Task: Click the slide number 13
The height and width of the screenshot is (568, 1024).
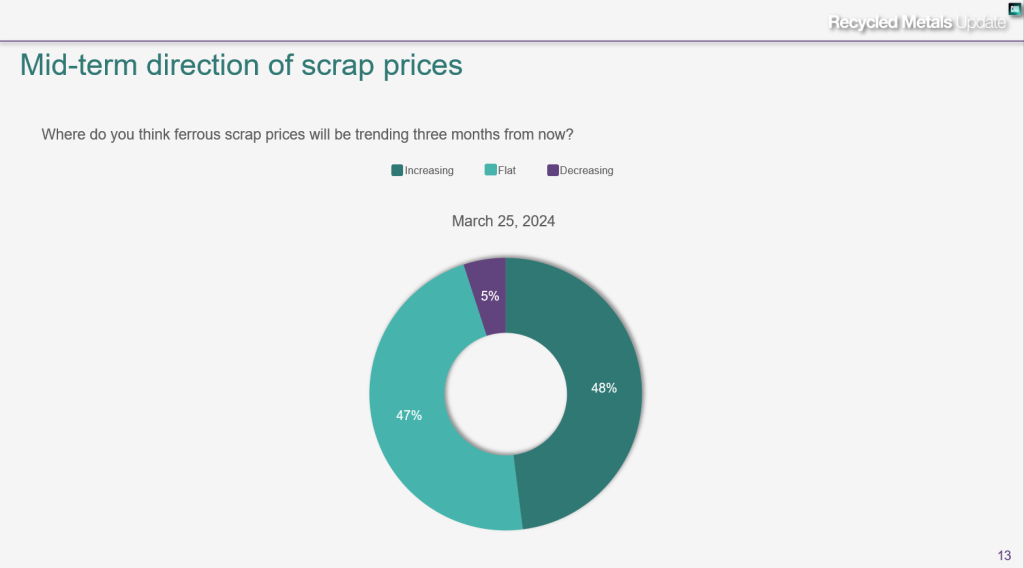Action: coord(1004,555)
